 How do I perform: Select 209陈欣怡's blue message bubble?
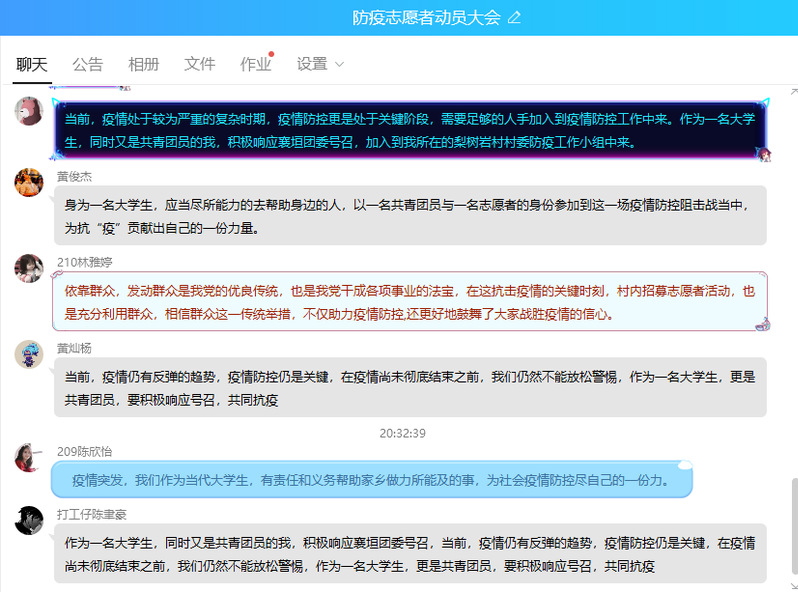tap(370, 480)
